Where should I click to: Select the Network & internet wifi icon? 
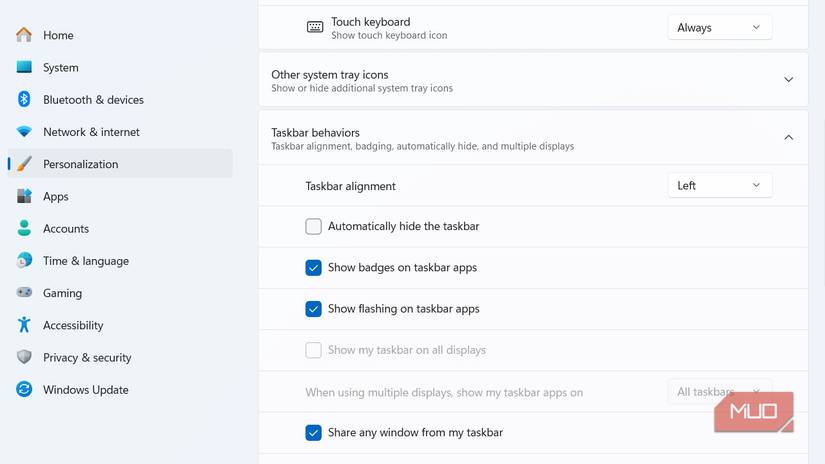point(24,132)
